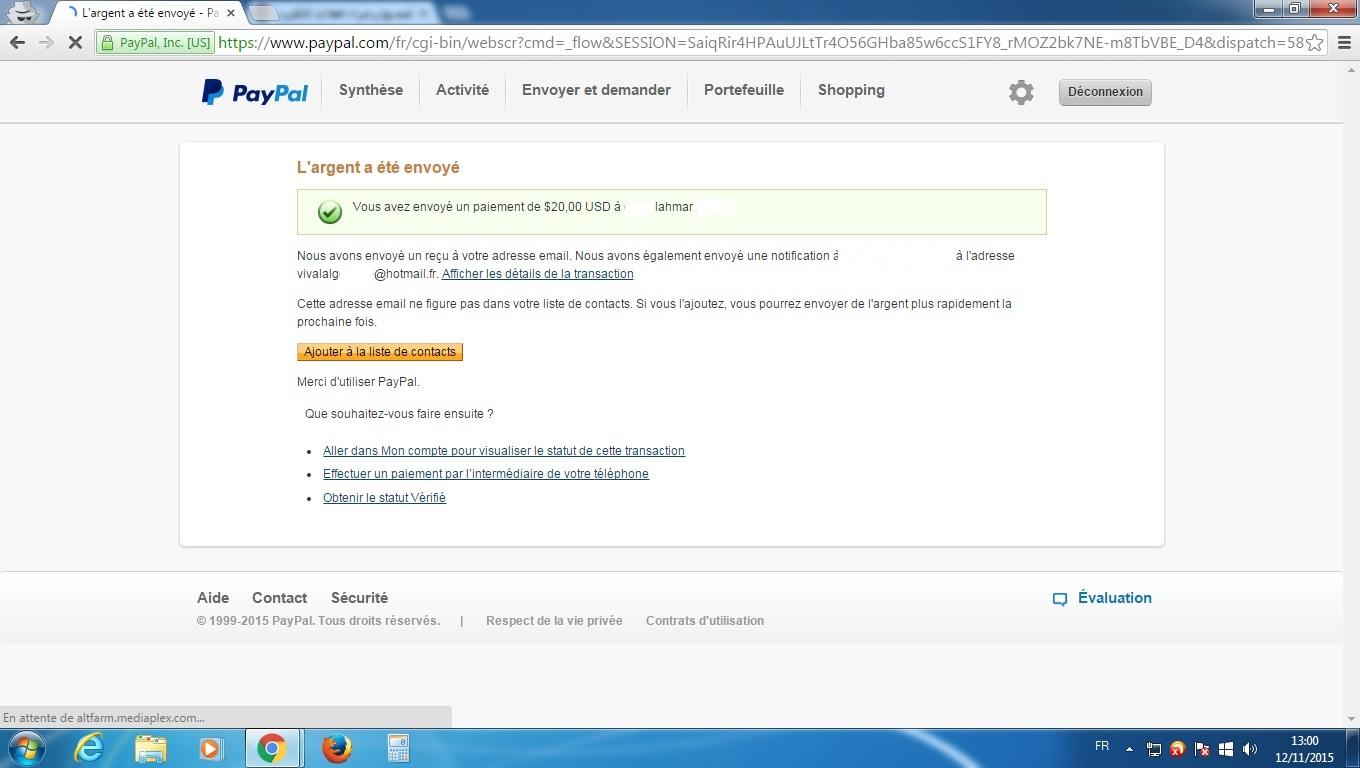Open Contrats d'utilisation link
This screenshot has width=1360, height=768.
(x=705, y=621)
